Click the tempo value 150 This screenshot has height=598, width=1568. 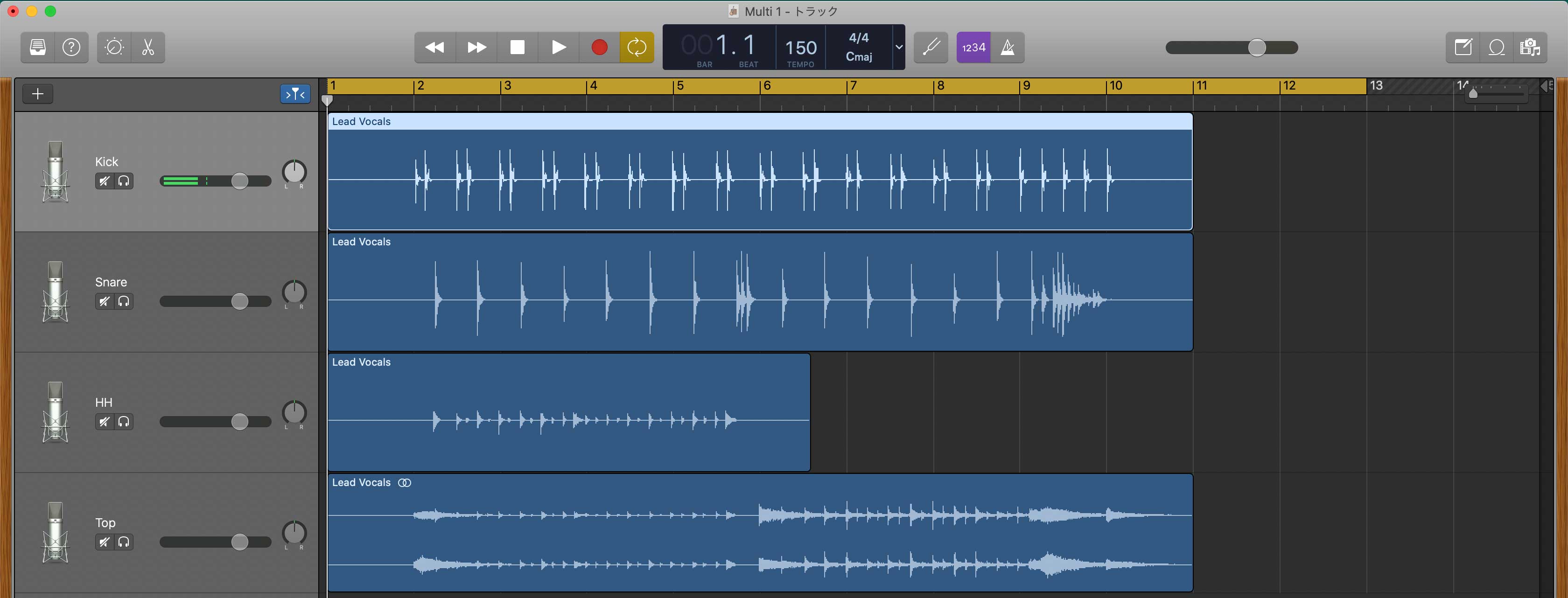pos(800,48)
